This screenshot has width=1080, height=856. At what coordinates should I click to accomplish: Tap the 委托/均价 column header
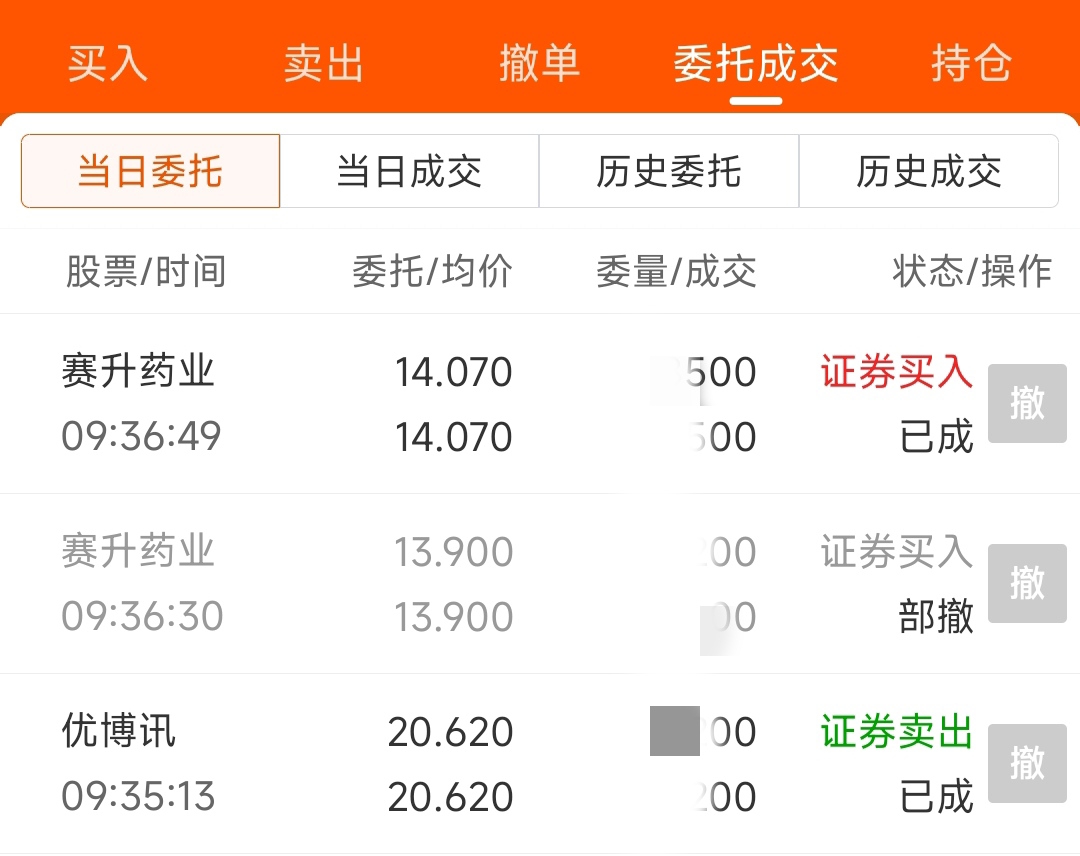point(432,271)
